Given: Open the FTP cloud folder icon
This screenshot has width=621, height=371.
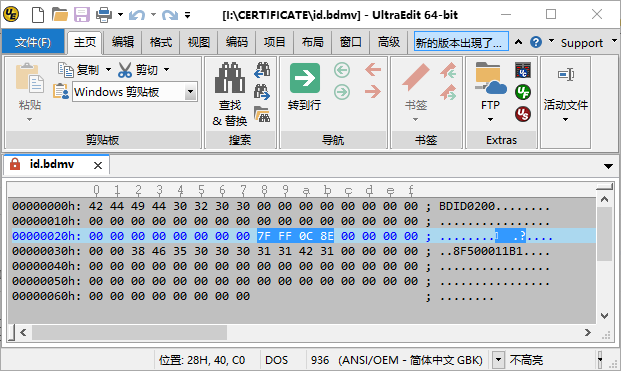Looking at the screenshot, I should pyautogui.click(x=490, y=78).
